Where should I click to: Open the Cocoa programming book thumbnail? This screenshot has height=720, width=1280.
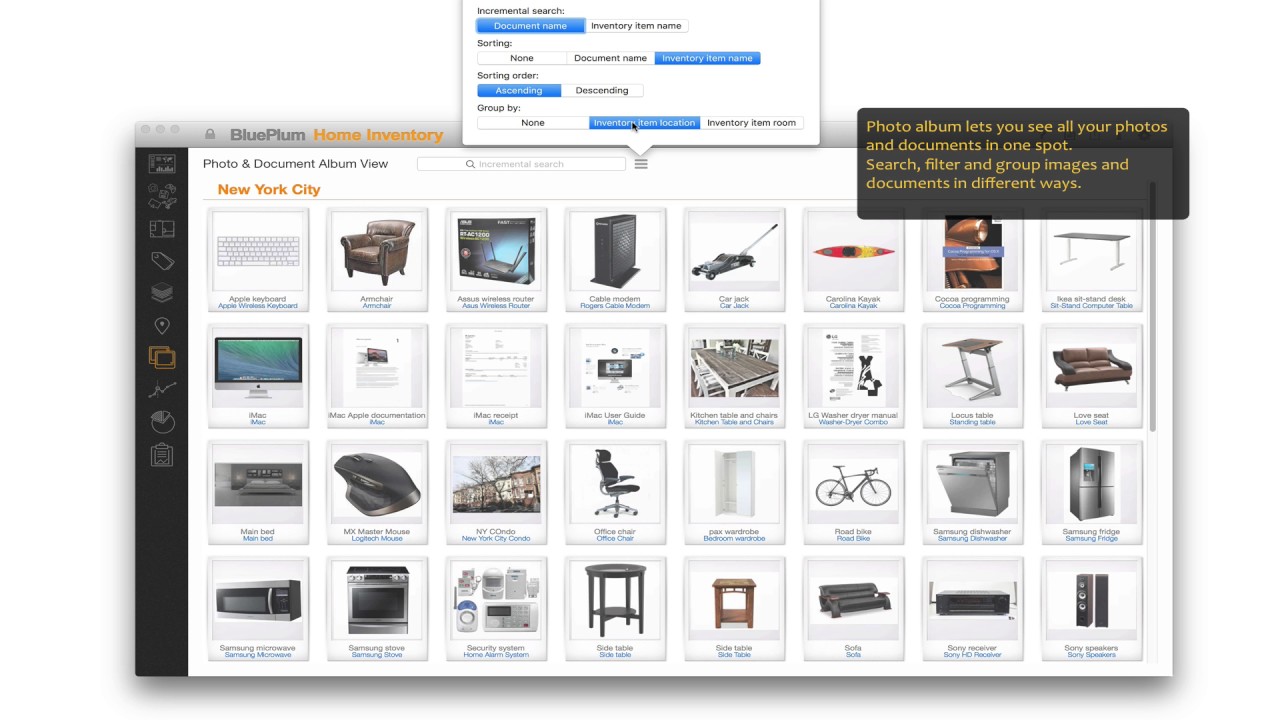pyautogui.click(x=972, y=253)
